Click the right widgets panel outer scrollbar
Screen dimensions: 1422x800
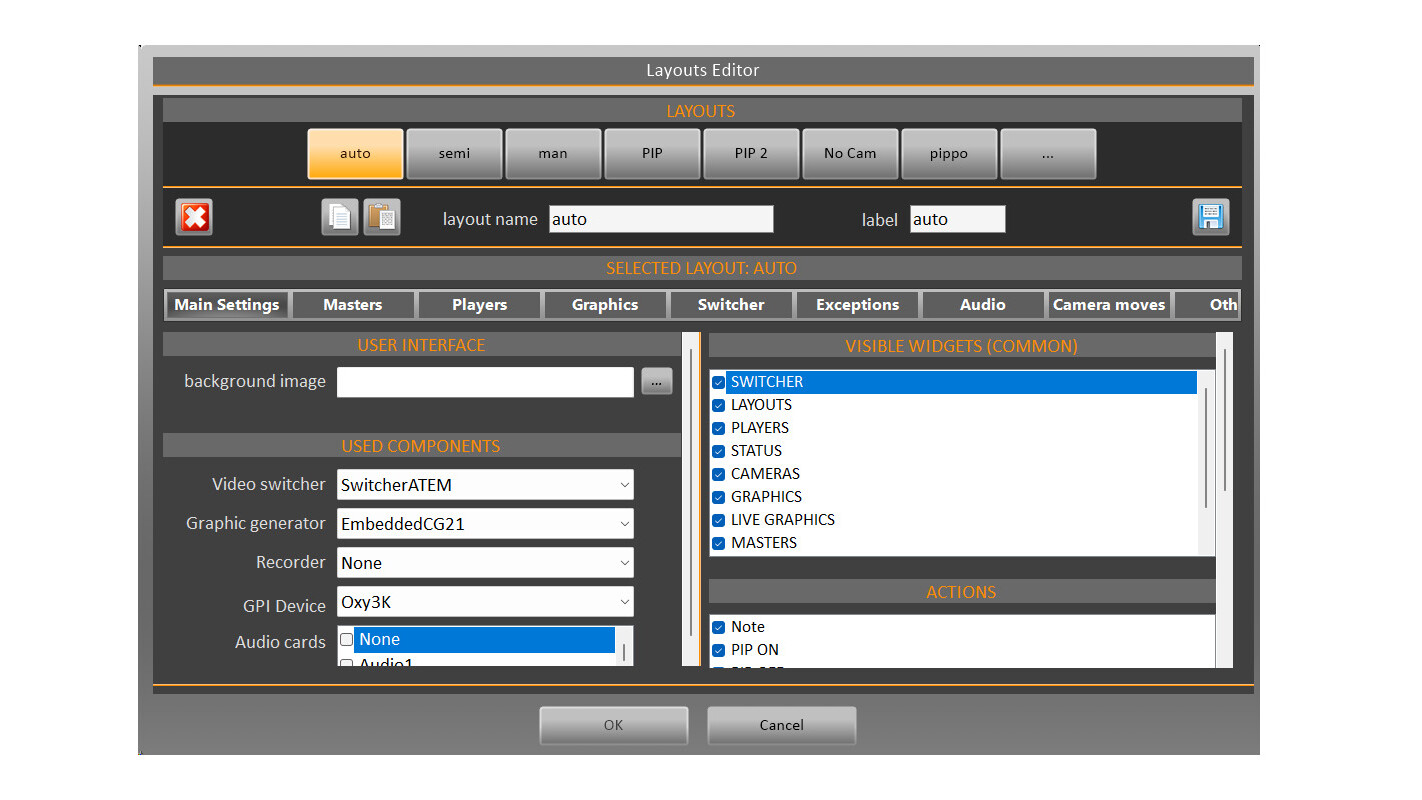(x=1224, y=420)
